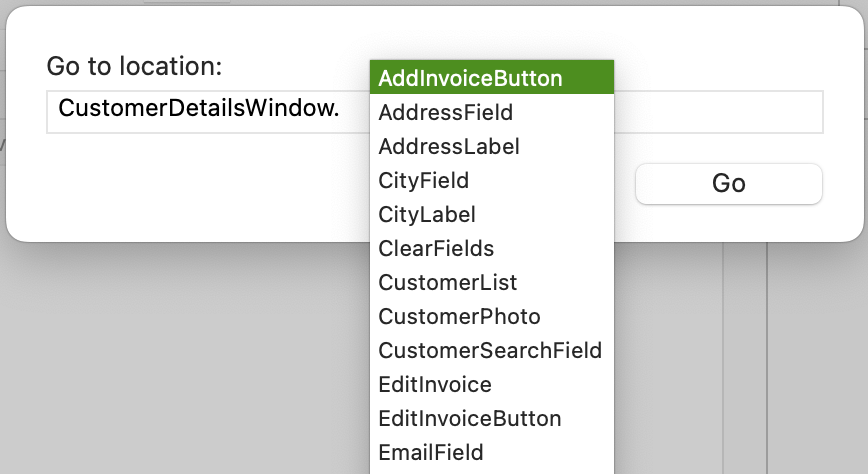Pick EmailField in the suggestion list

pyautogui.click(x=492, y=452)
